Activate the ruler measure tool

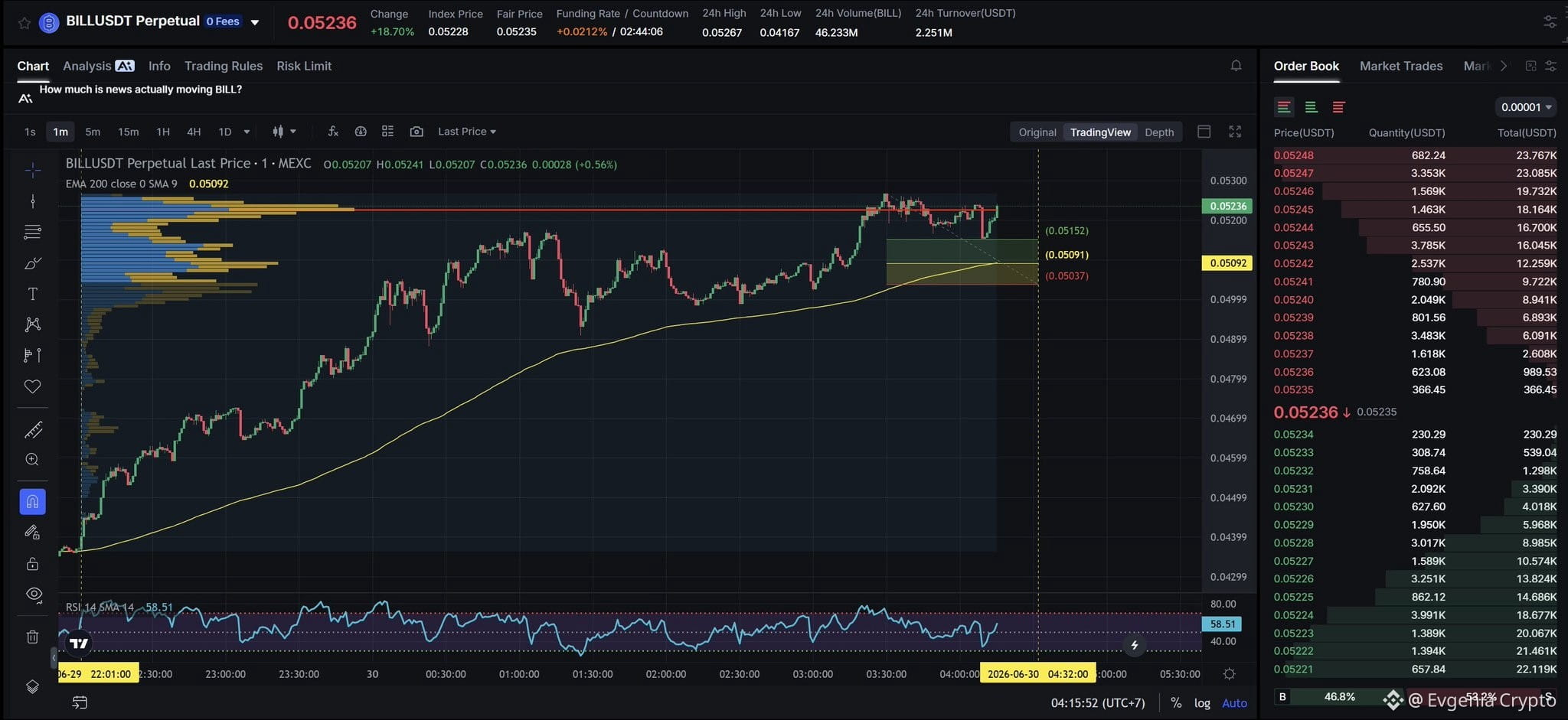33,430
